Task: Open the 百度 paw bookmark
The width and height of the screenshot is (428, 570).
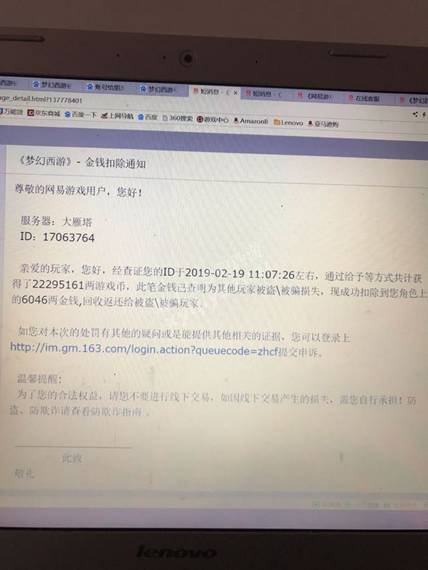Action: click(147, 117)
